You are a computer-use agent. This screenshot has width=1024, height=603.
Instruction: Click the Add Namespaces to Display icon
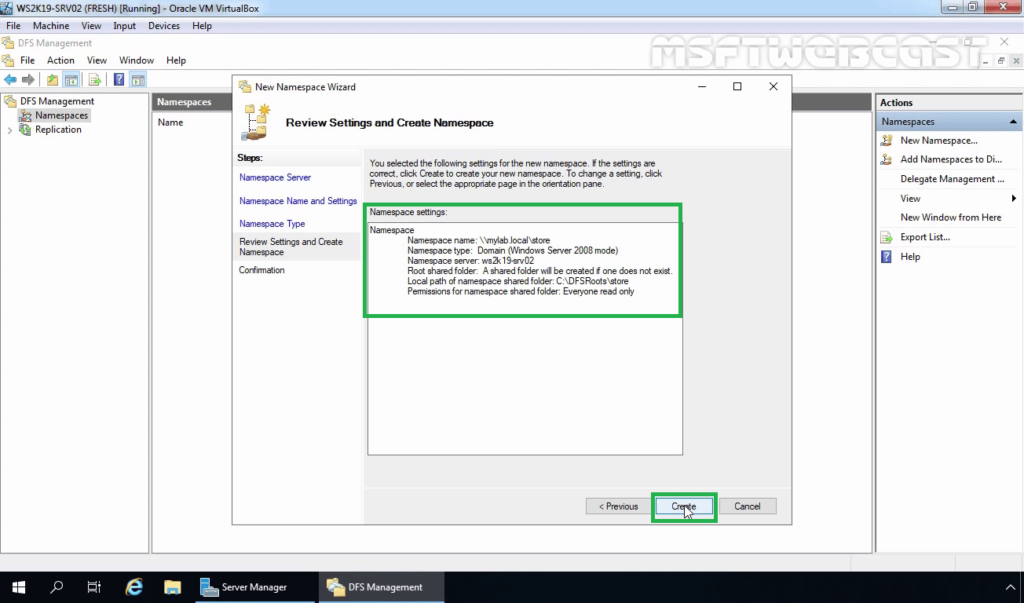coord(886,159)
